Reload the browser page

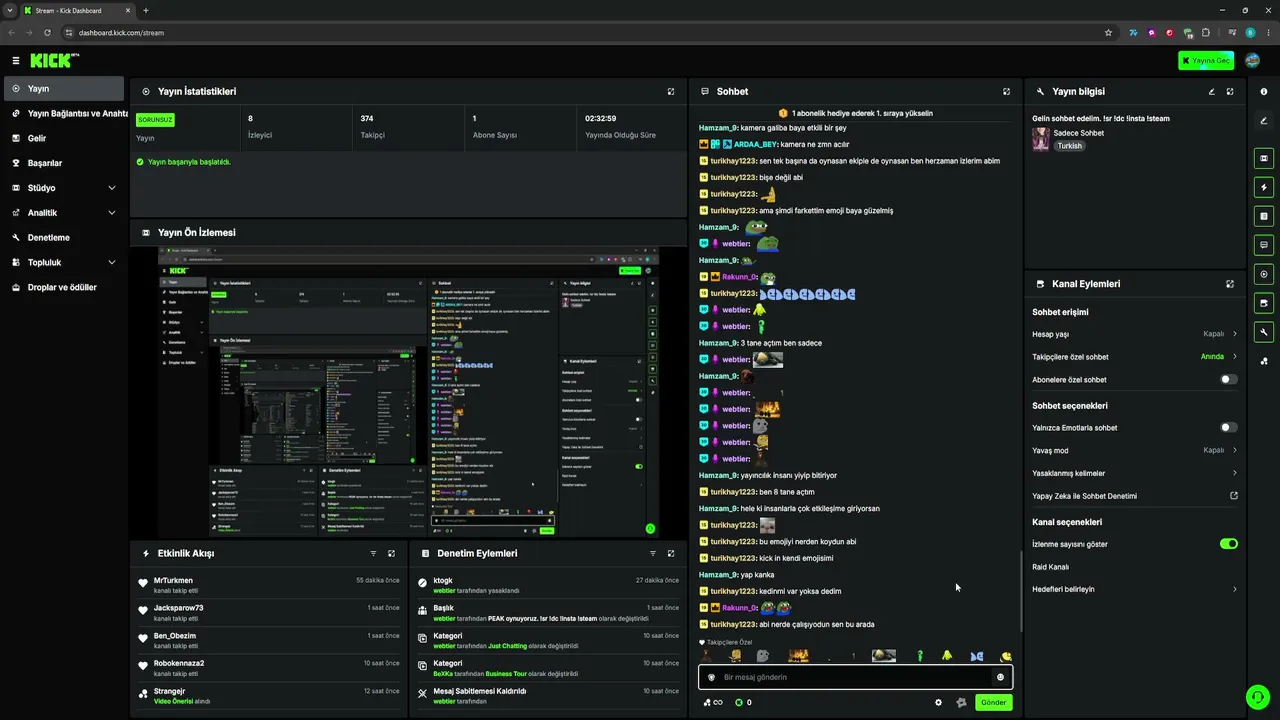pos(47,32)
